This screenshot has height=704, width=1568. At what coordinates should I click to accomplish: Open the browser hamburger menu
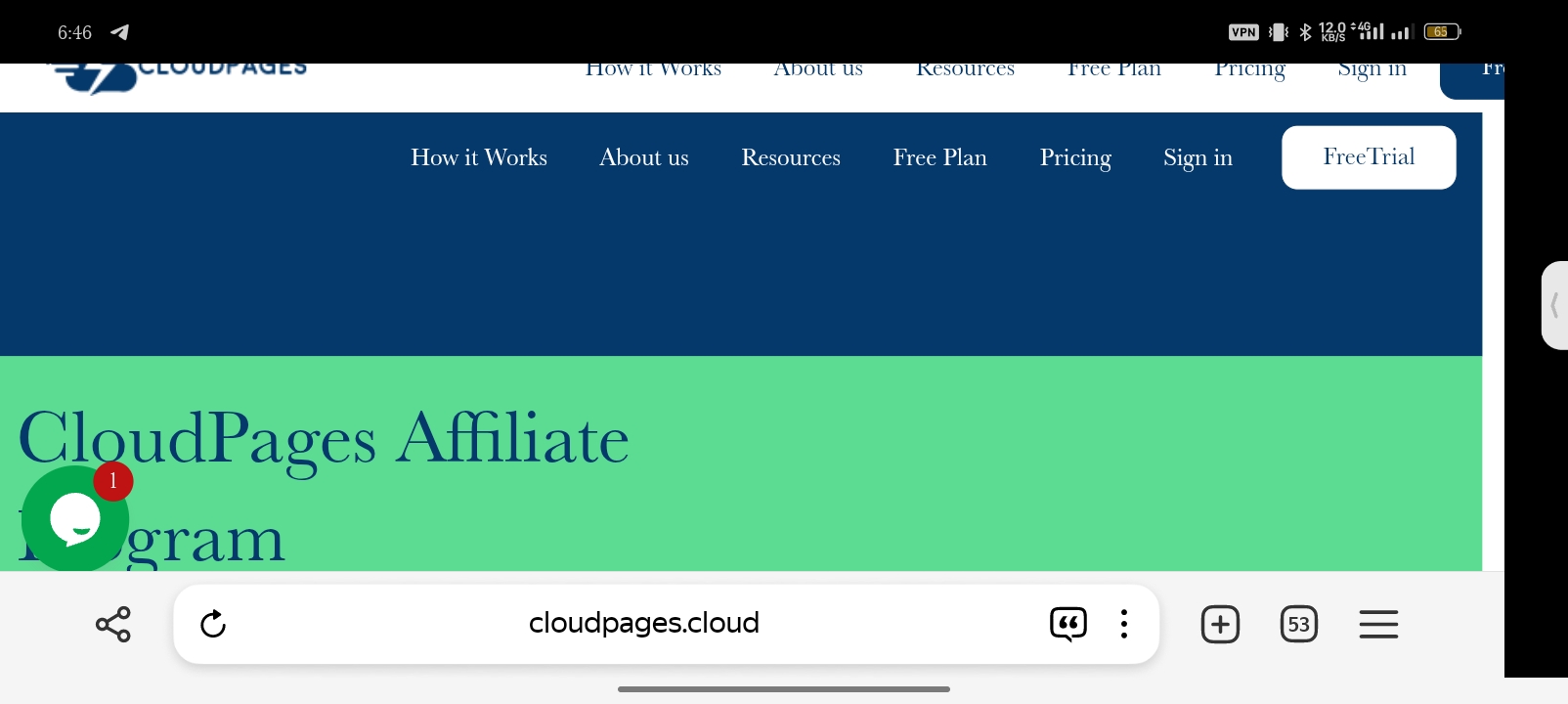pyautogui.click(x=1378, y=624)
